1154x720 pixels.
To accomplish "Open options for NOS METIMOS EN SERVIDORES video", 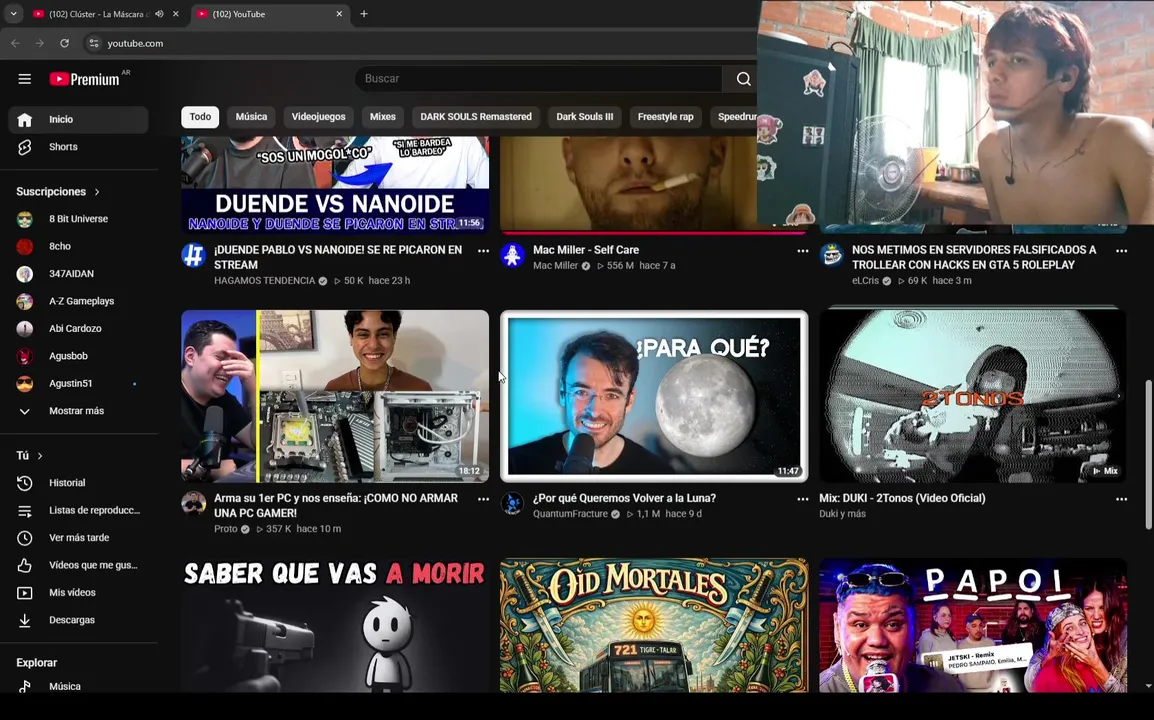I will (x=1121, y=251).
